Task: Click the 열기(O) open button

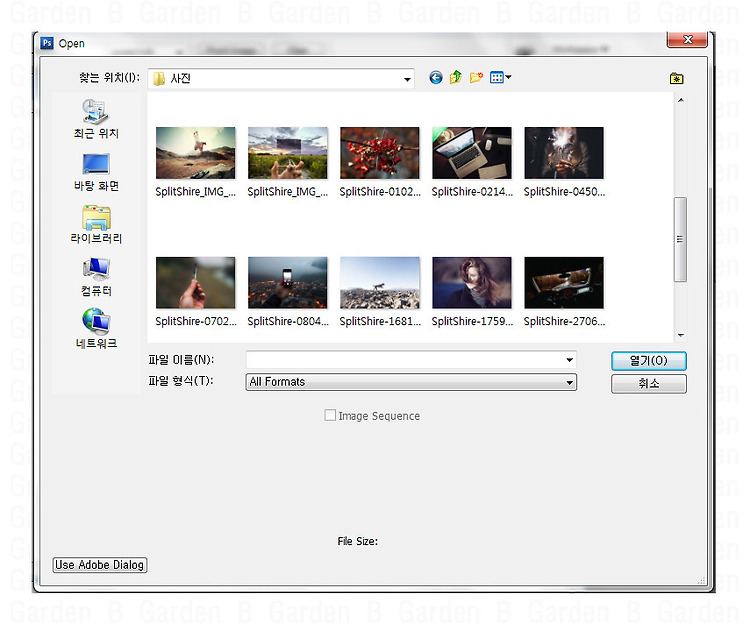Action: [x=649, y=361]
